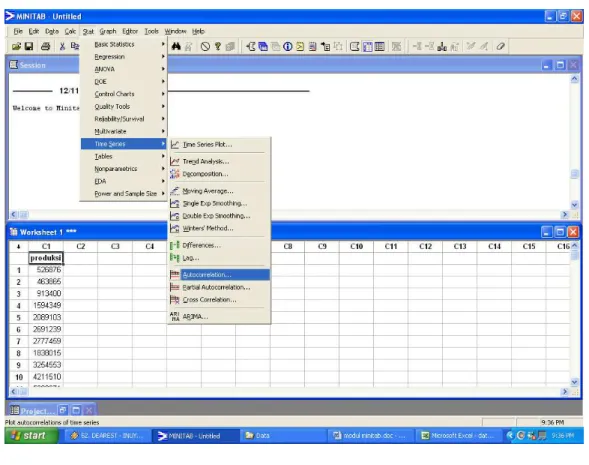589x465 pixels.
Task: Choose ARIMA menu entry
Action: click(219, 316)
